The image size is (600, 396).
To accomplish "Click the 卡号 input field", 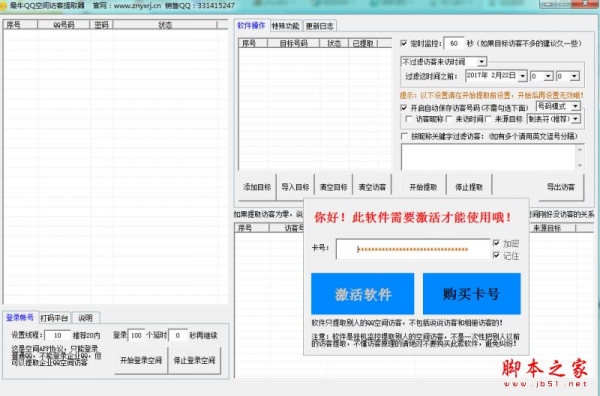I will (x=413, y=249).
